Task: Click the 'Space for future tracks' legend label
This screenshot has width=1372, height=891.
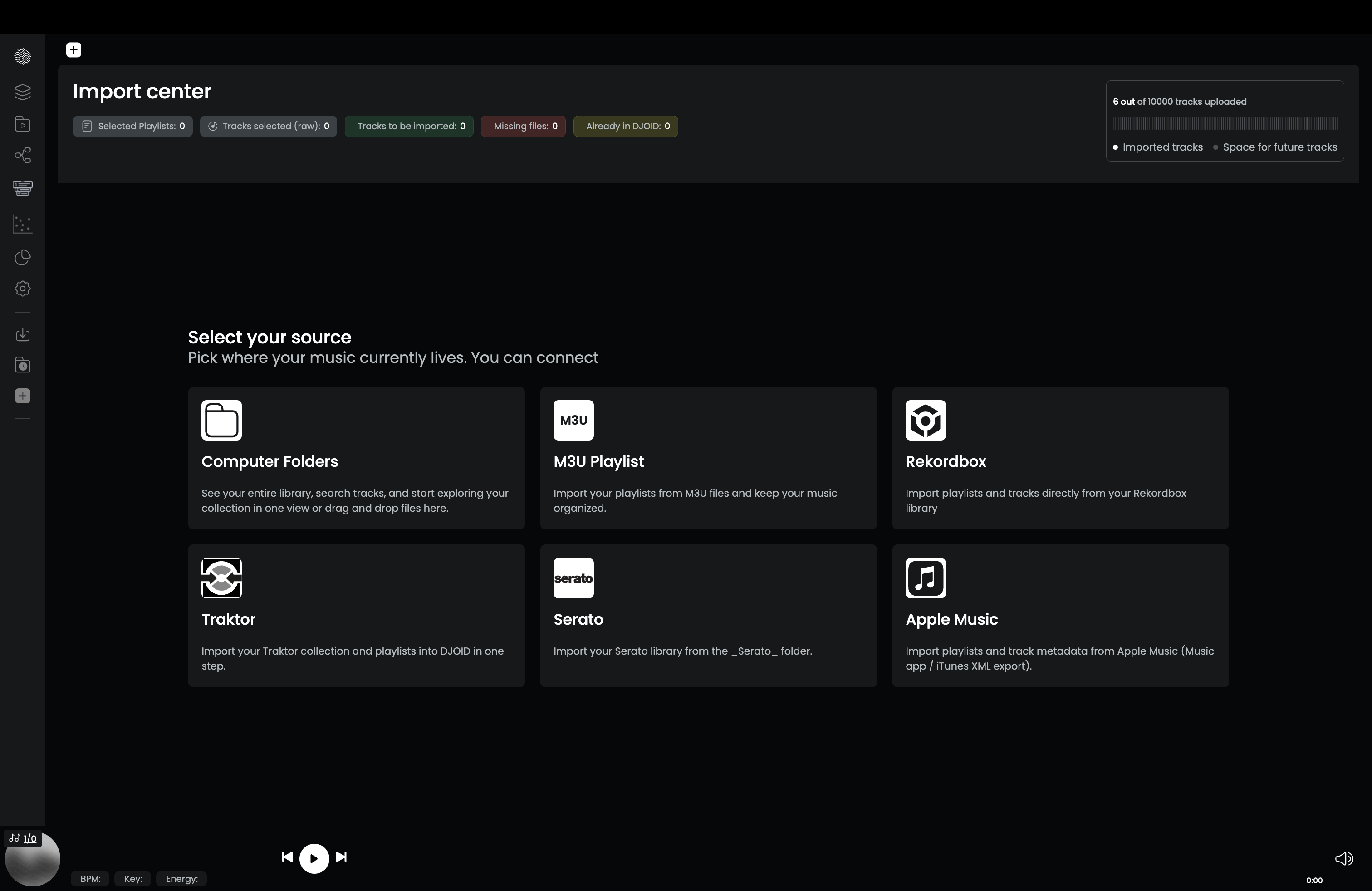Action: (x=1280, y=147)
